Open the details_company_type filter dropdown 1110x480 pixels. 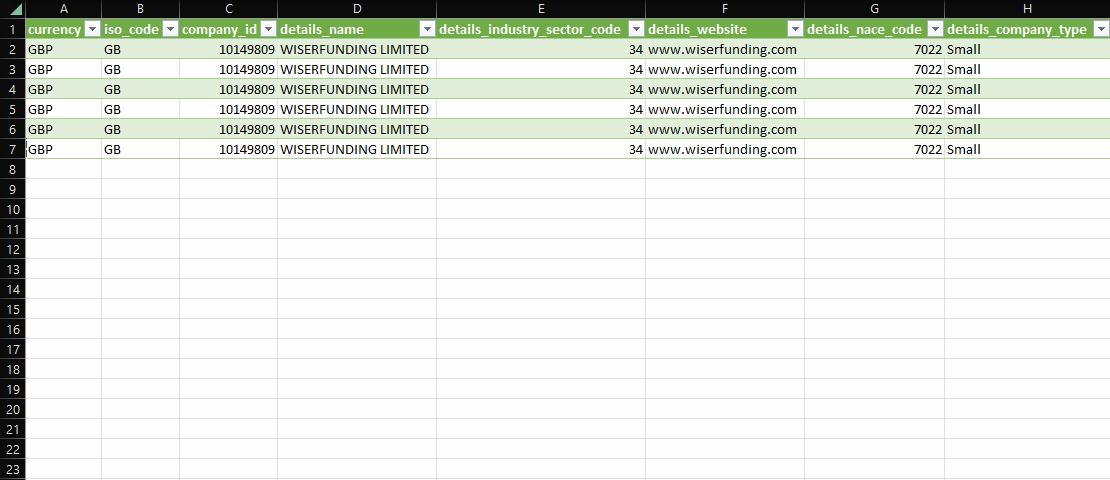point(1100,30)
